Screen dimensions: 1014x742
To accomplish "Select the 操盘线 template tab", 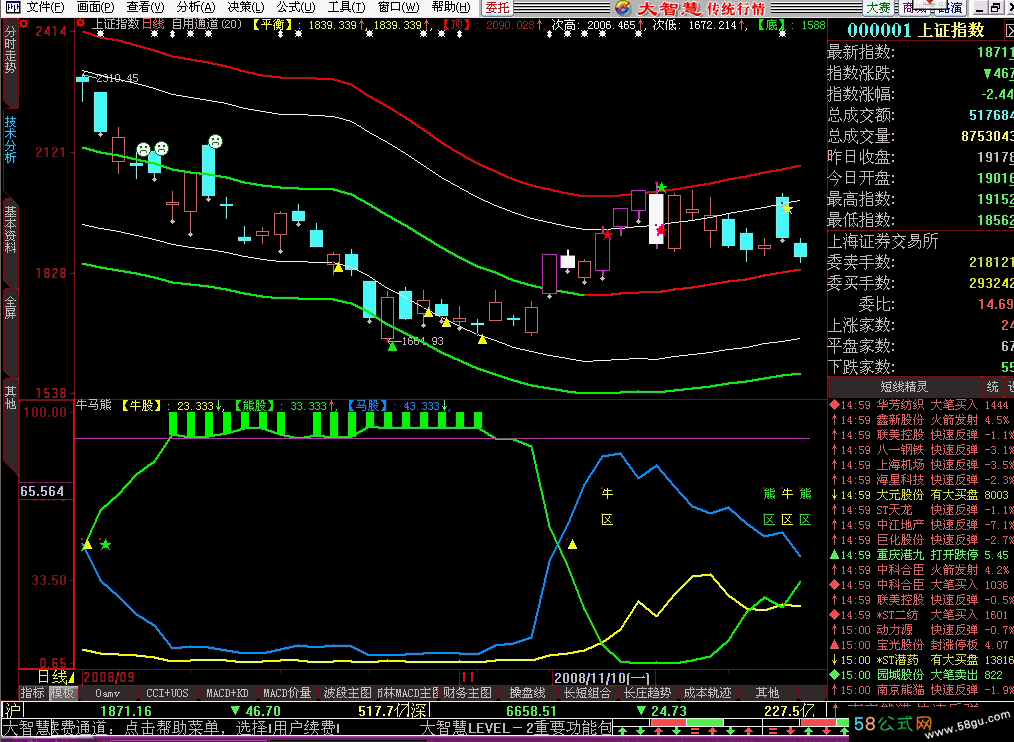I will click(527, 693).
